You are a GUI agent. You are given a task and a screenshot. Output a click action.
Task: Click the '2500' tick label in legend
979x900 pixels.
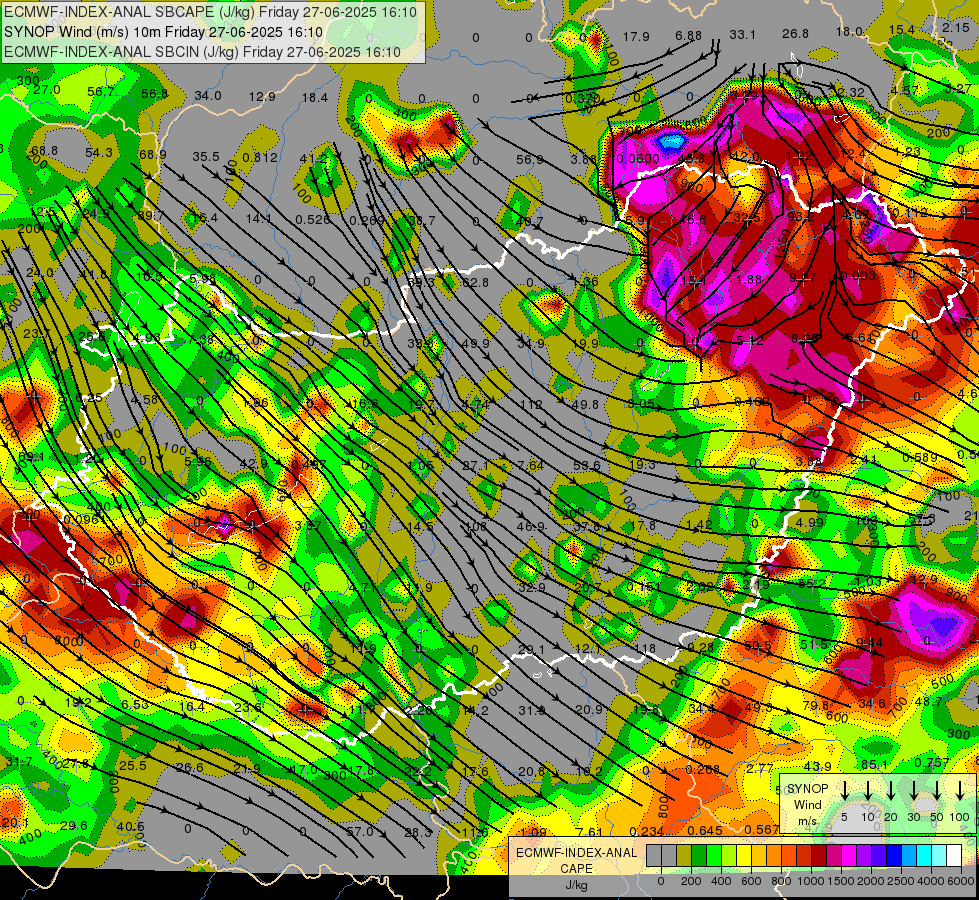(x=901, y=881)
